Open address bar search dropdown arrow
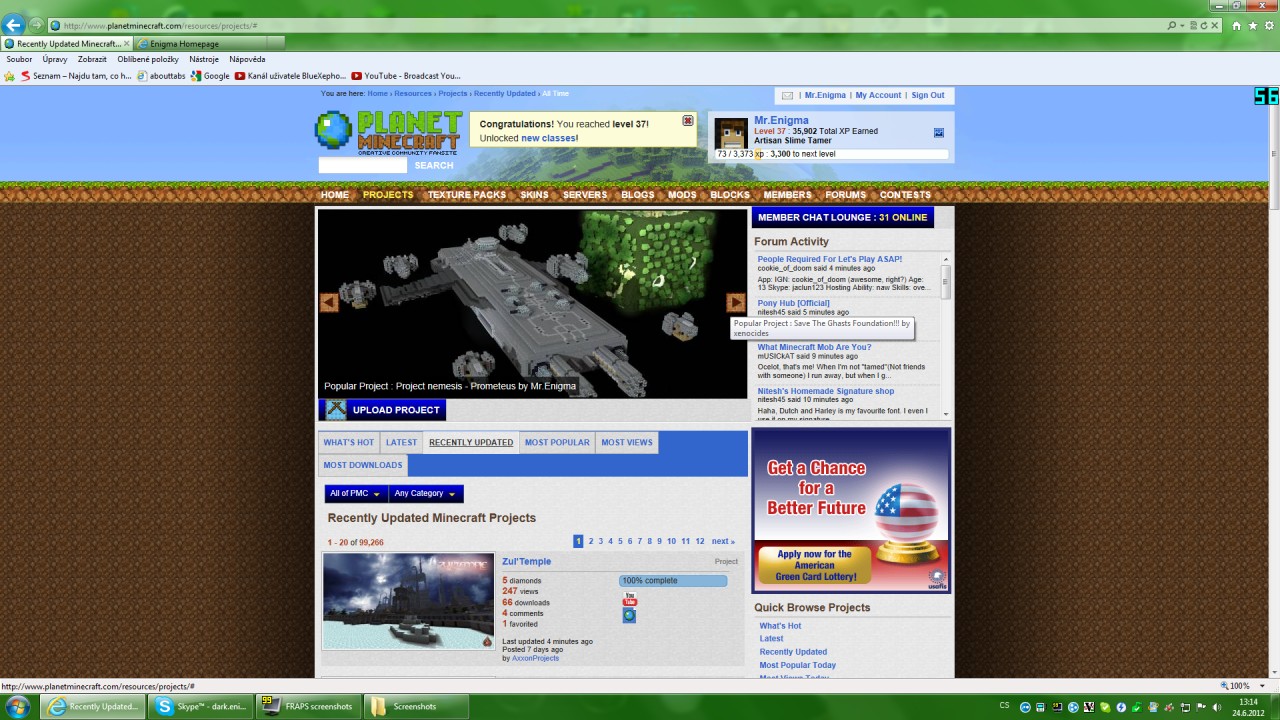Viewport: 1280px width, 720px height. 1182,25
